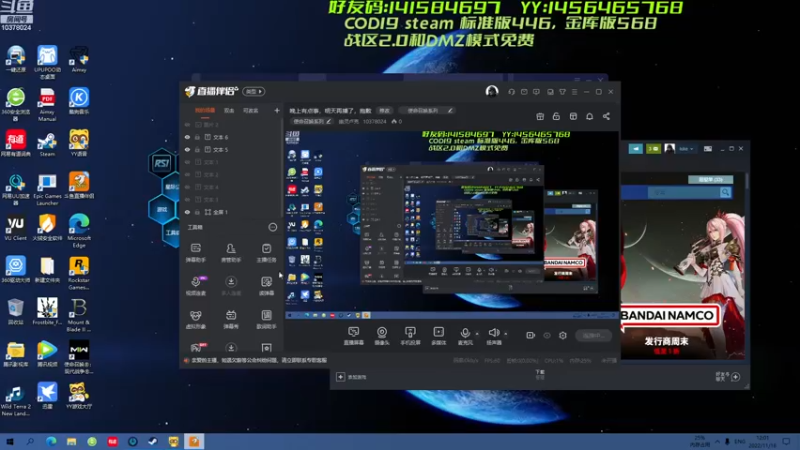Switch to the third scene tab
The width and height of the screenshot is (800, 450).
(x=251, y=110)
